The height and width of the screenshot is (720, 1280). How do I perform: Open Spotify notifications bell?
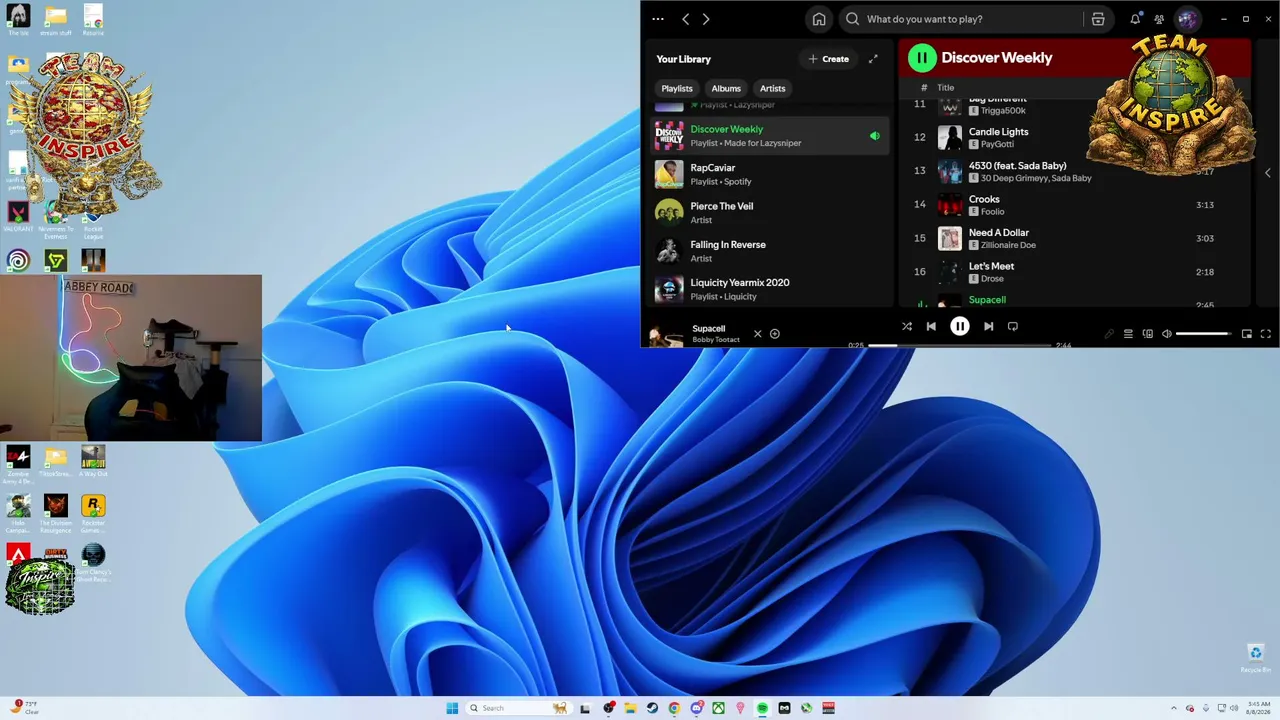1135,19
